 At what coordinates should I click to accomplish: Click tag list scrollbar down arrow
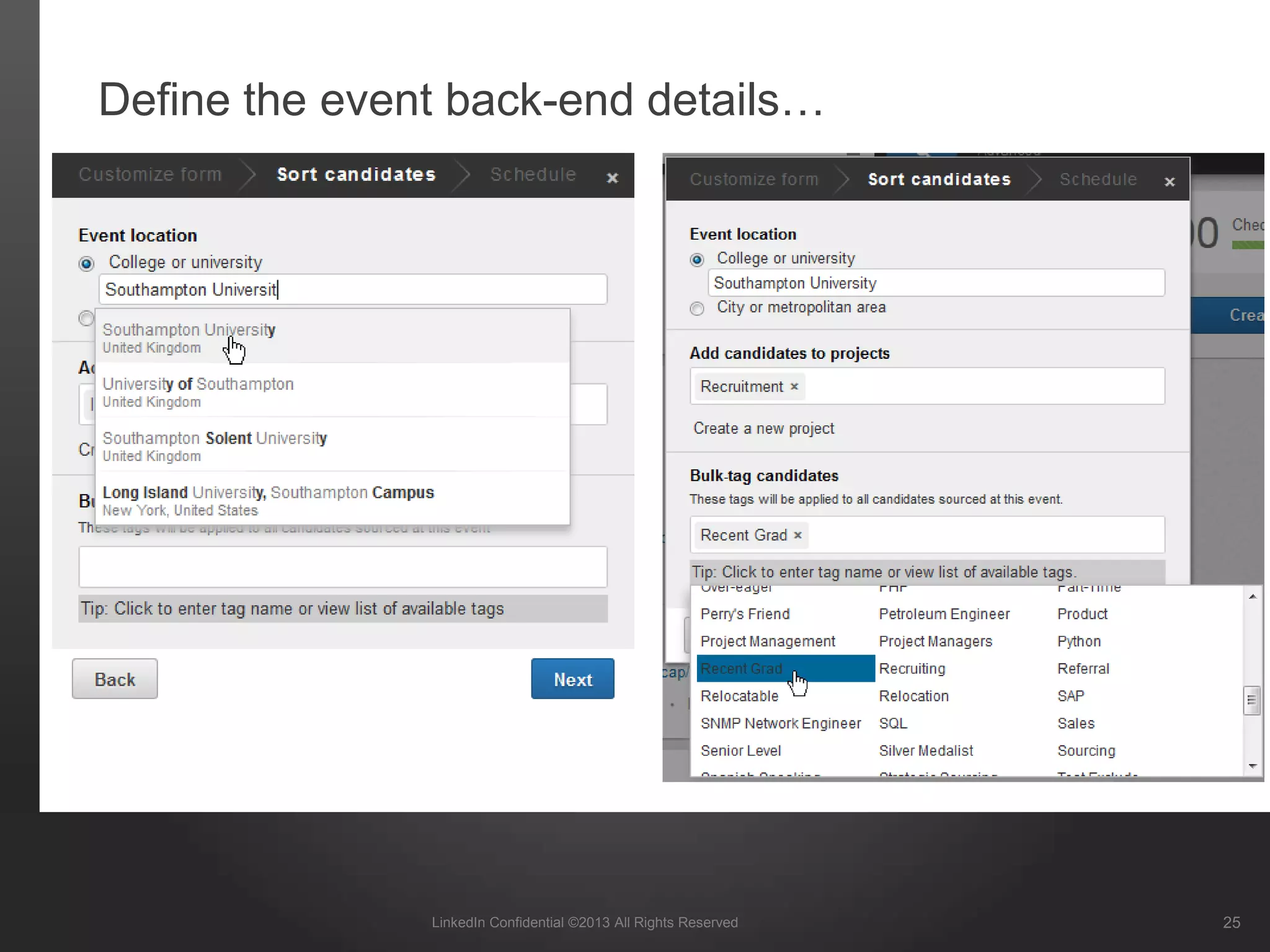pyautogui.click(x=1252, y=767)
